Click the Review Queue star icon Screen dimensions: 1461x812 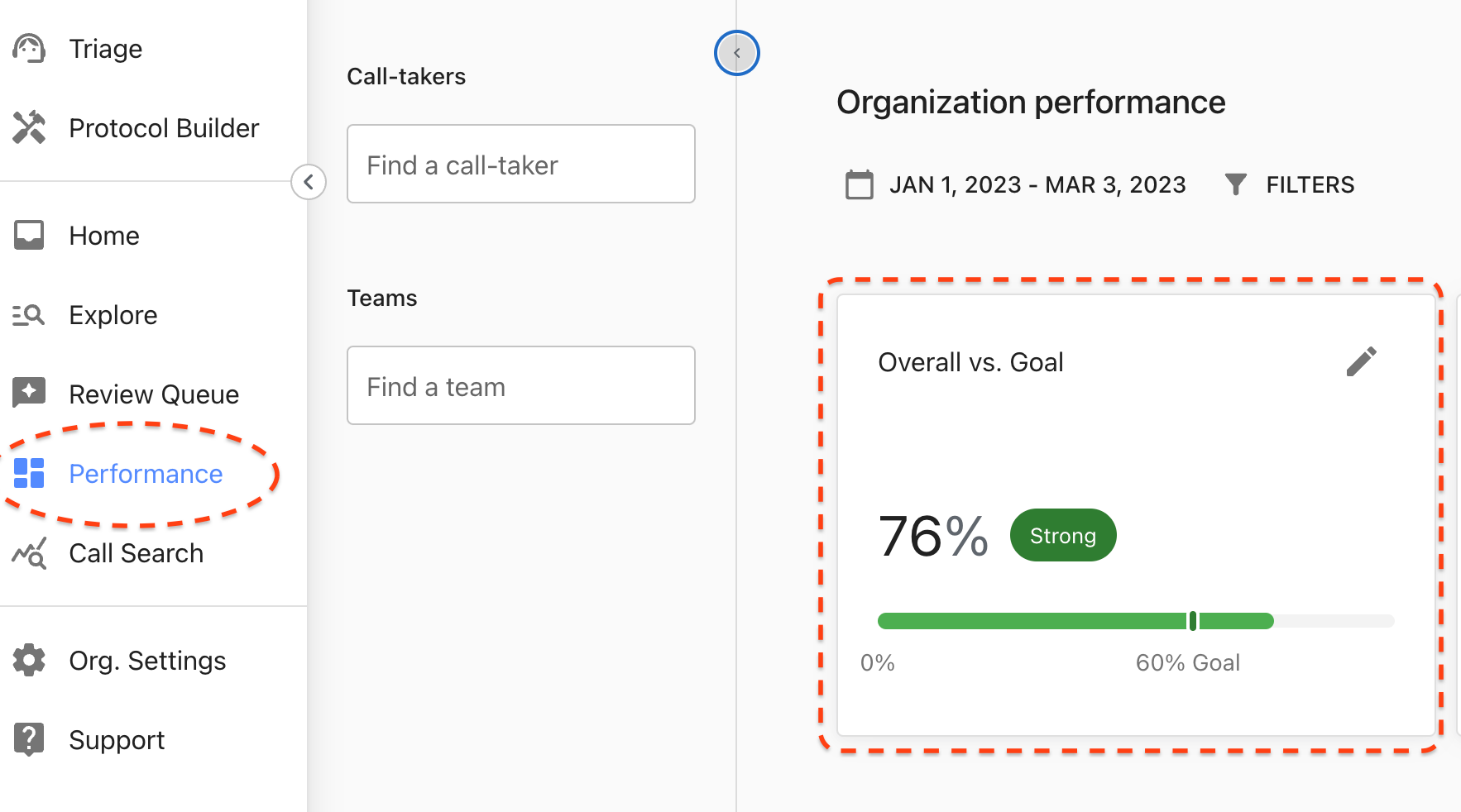pos(29,393)
